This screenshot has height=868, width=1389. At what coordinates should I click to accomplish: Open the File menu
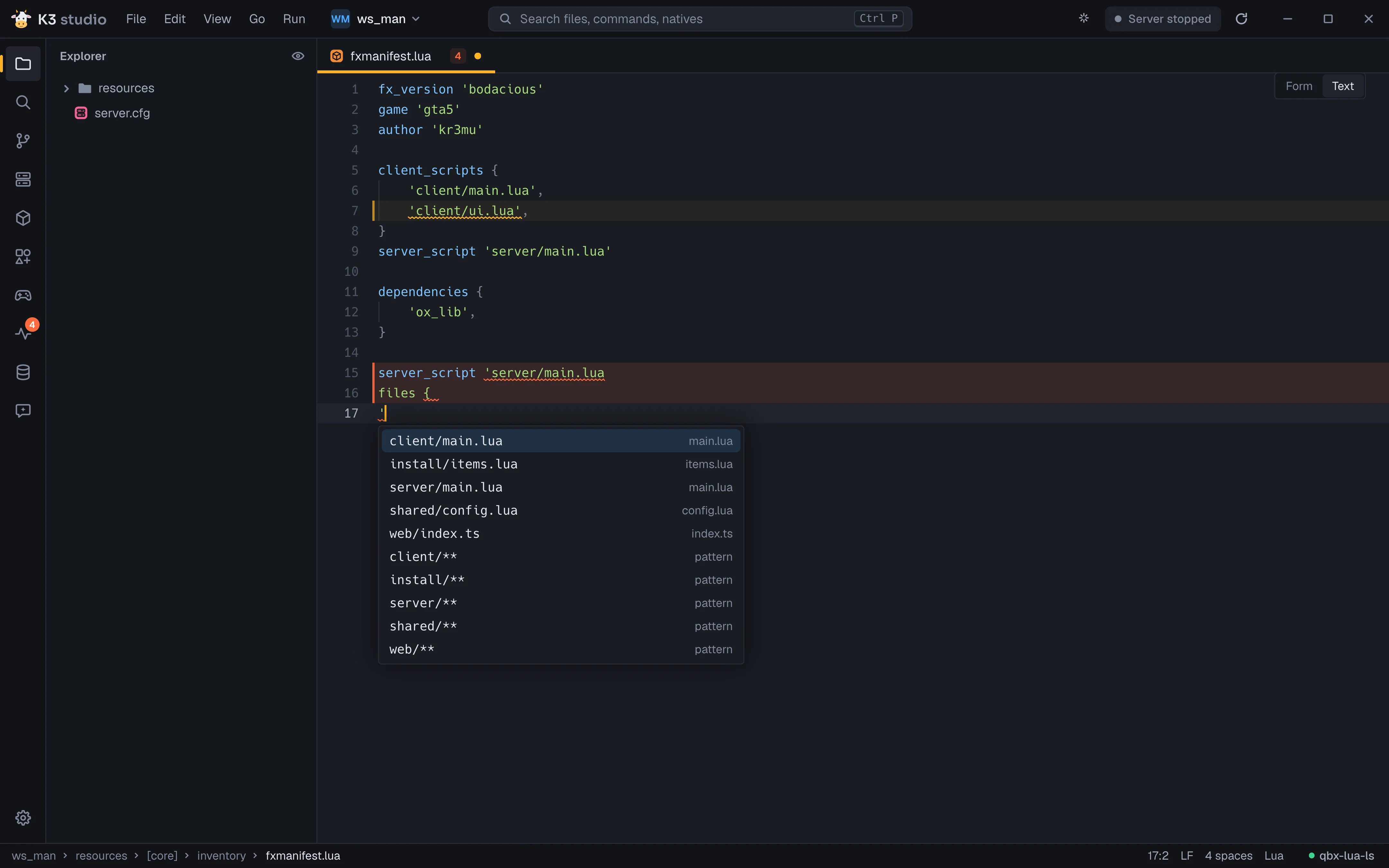136,19
